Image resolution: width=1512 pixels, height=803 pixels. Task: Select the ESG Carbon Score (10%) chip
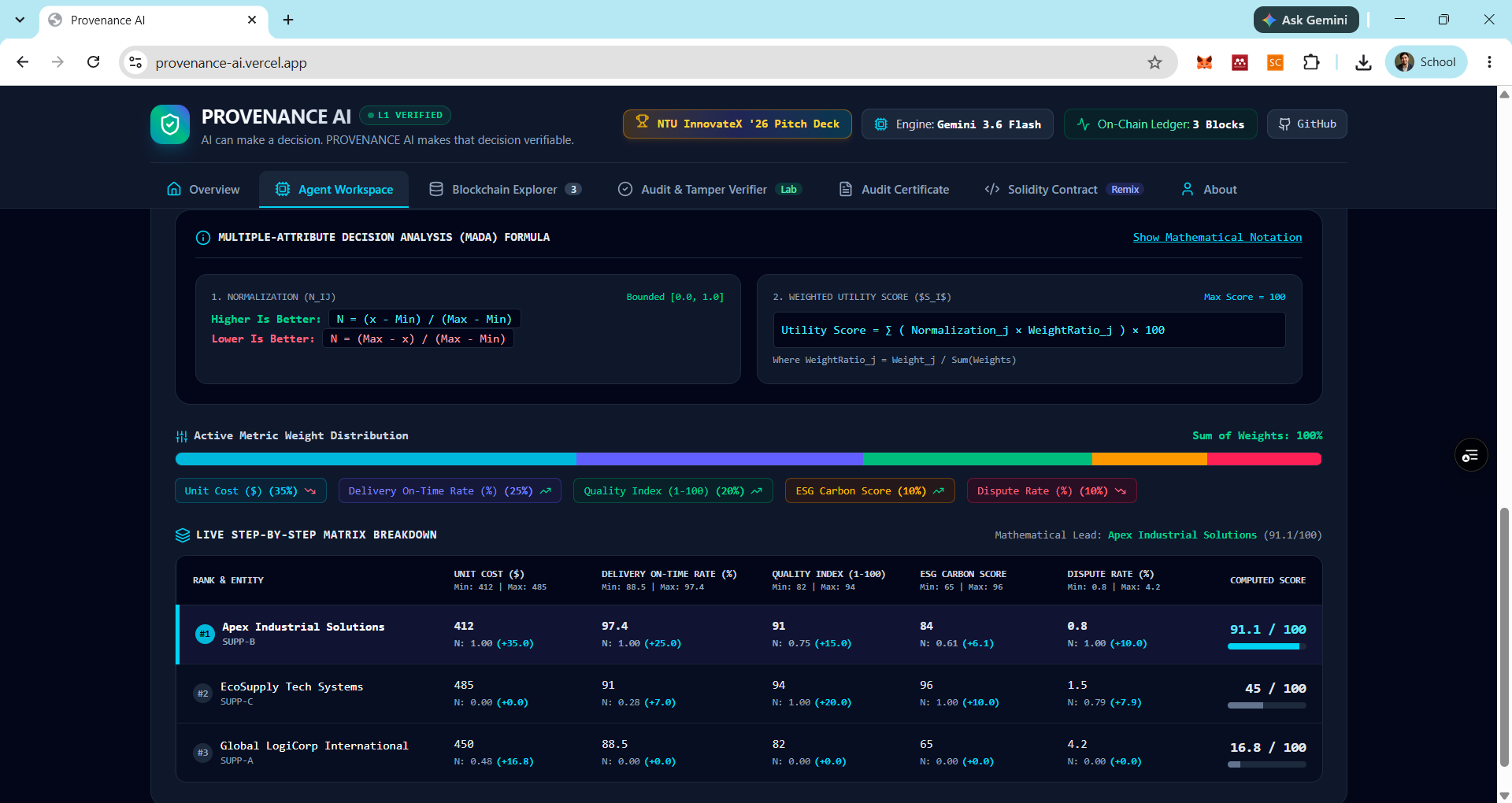point(870,491)
